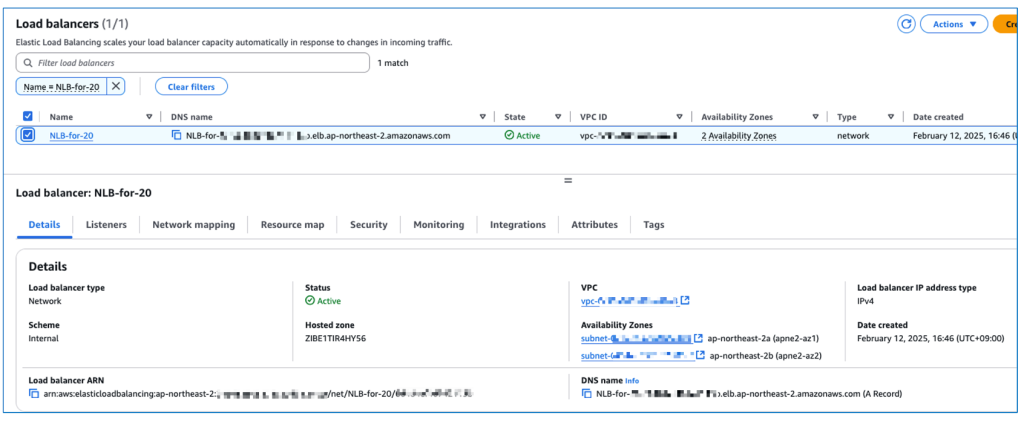
Task: Click 2 Availability Zones cell
Action: coord(739,136)
